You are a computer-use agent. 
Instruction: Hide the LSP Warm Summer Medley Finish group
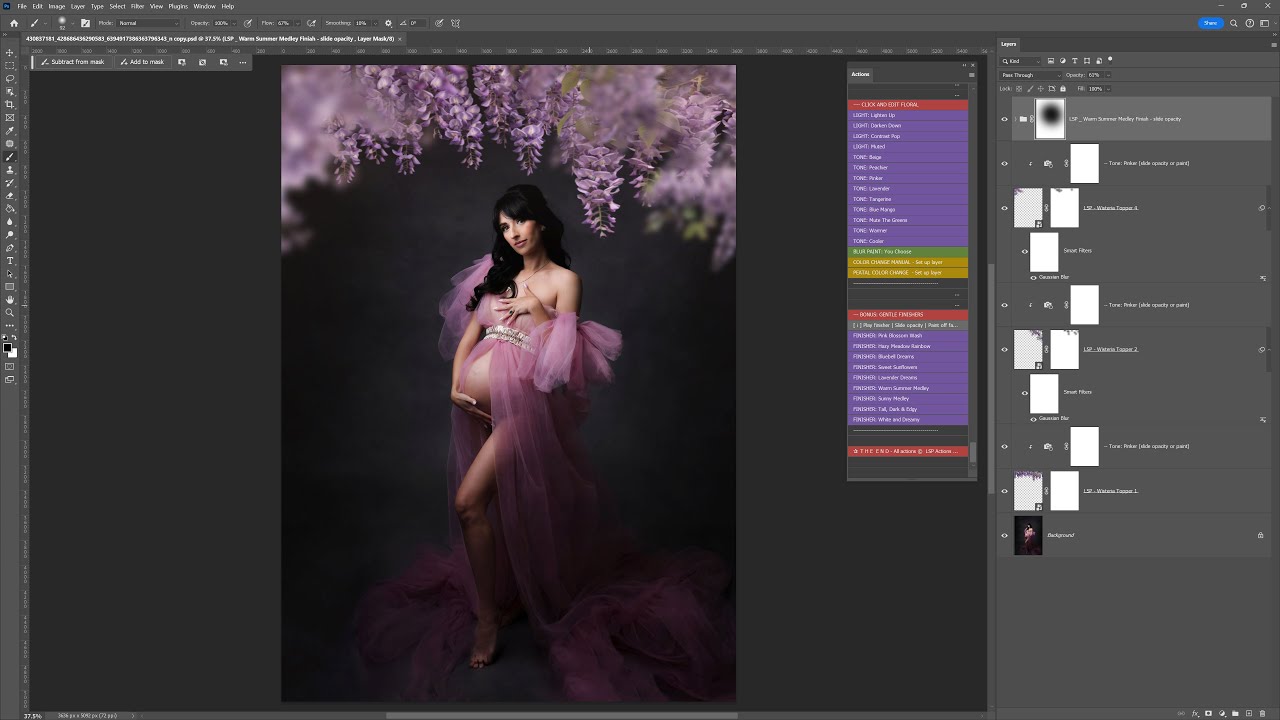[1005, 119]
